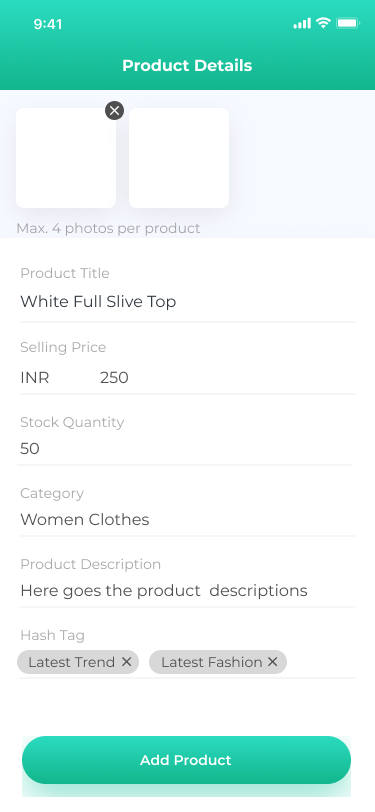Select the second product photo thumbnail

pos(179,158)
